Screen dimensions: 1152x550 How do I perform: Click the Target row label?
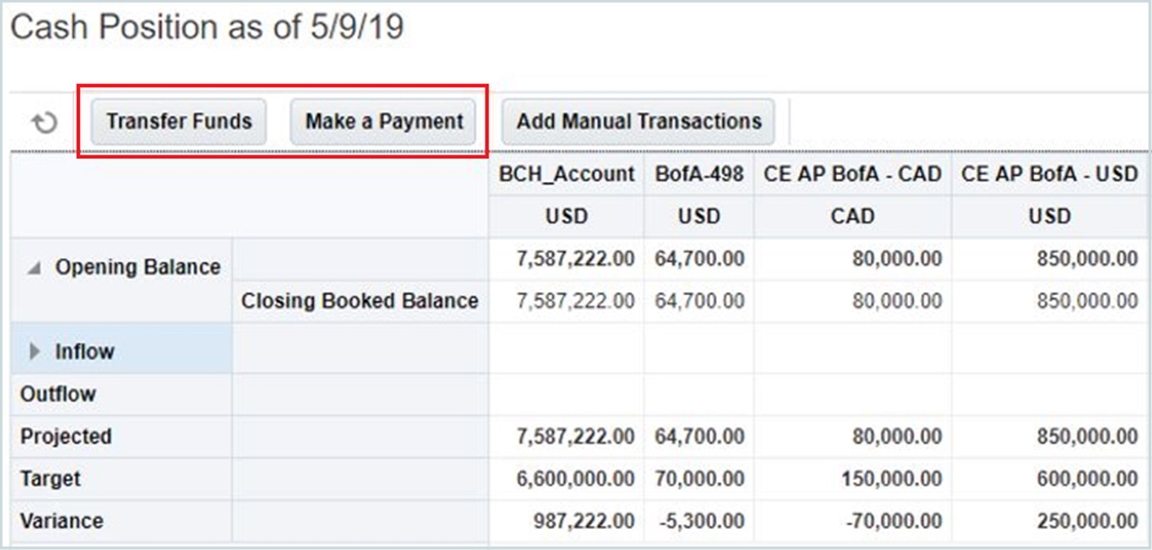[x=51, y=479]
